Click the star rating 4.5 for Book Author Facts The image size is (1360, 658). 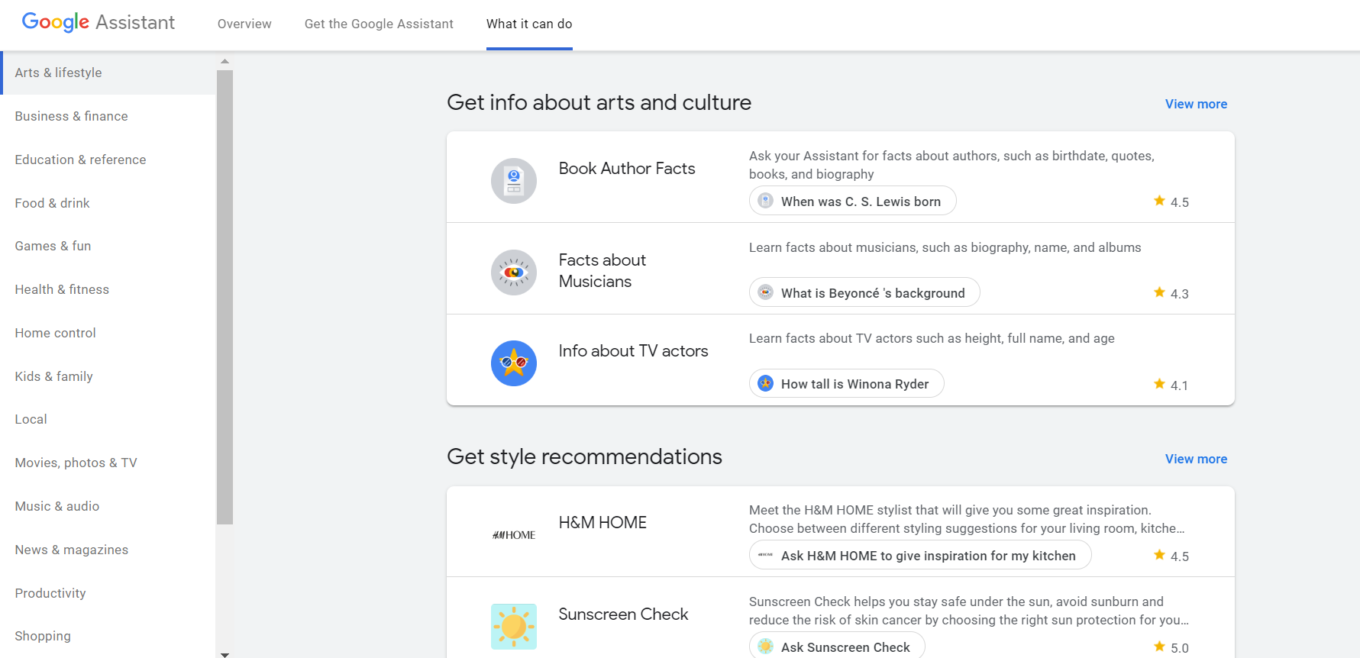pos(1170,202)
